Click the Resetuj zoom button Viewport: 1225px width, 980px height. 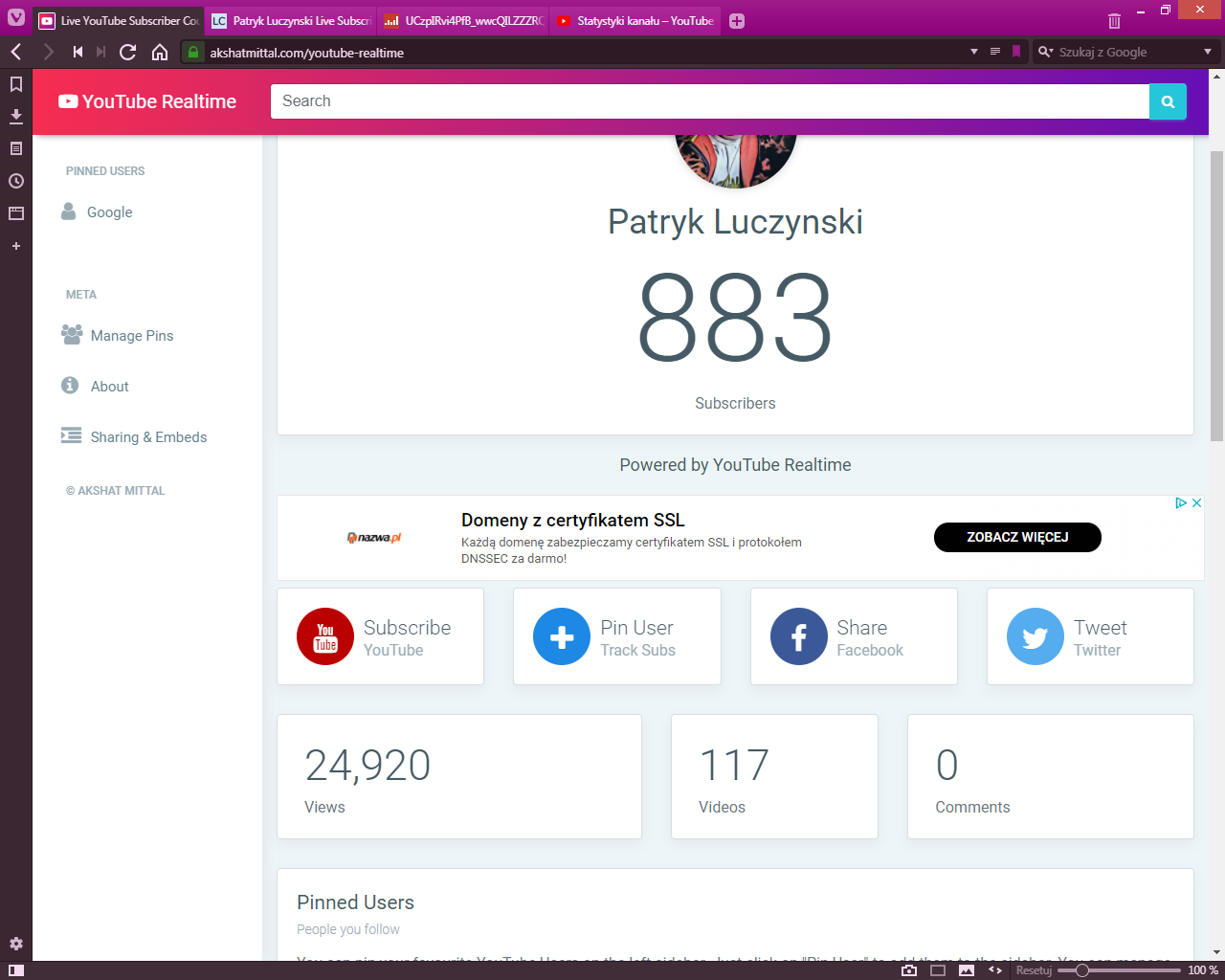[1034, 970]
